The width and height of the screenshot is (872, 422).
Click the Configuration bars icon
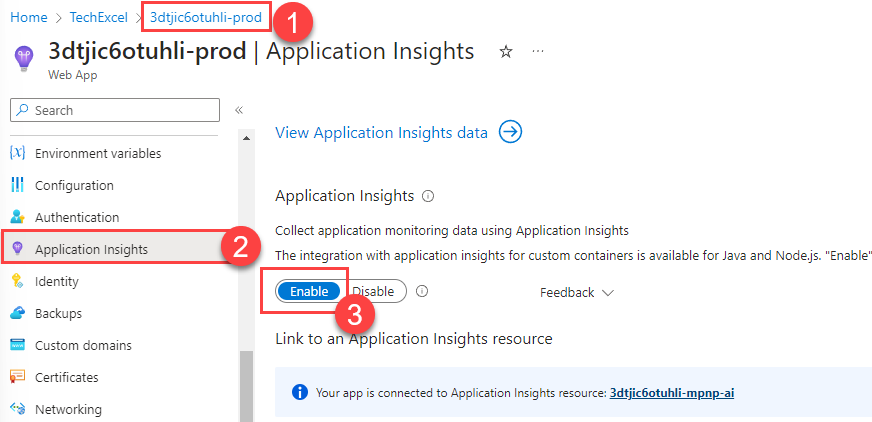18,185
